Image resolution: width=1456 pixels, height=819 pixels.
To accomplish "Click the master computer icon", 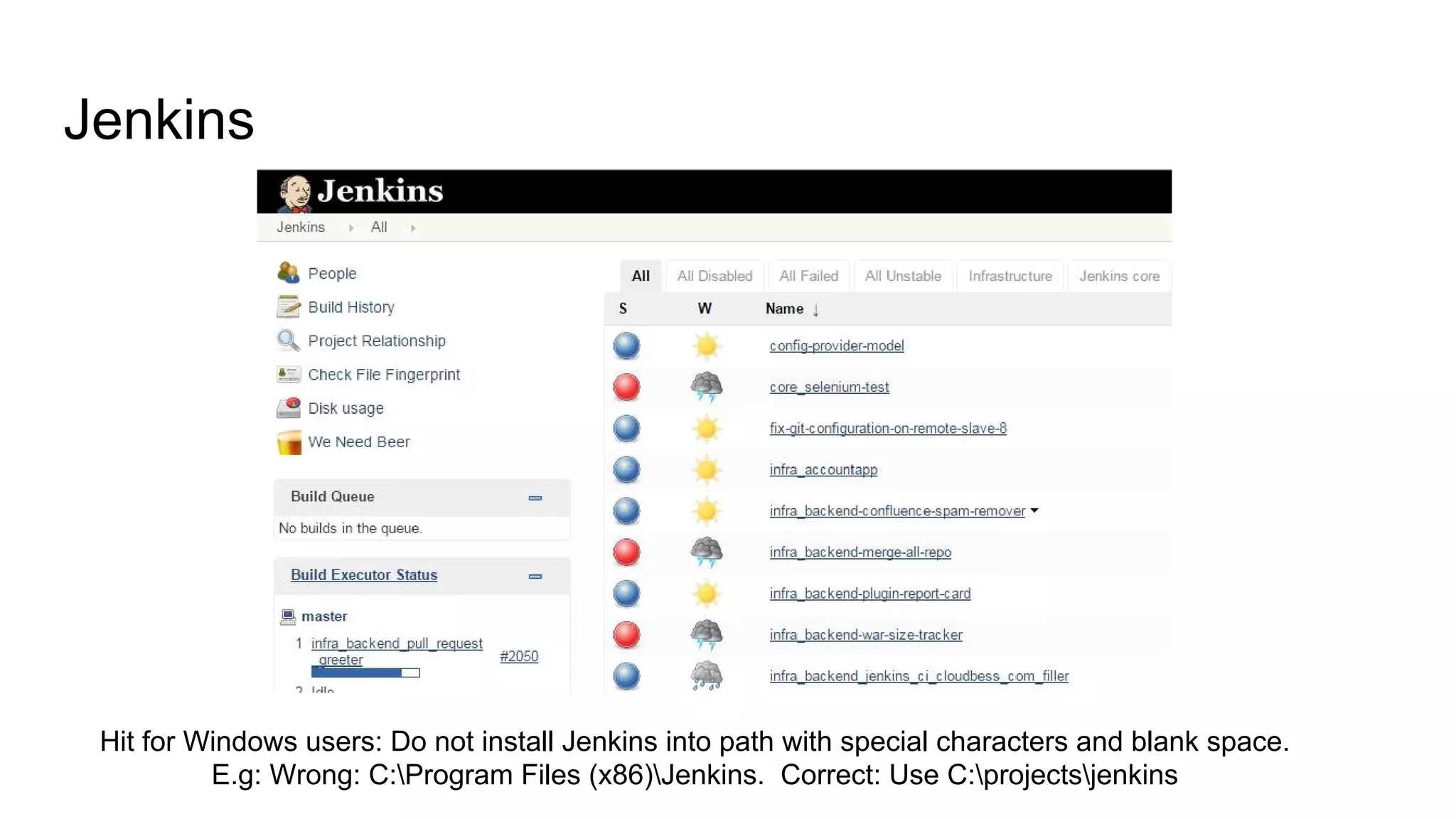I will [x=288, y=616].
